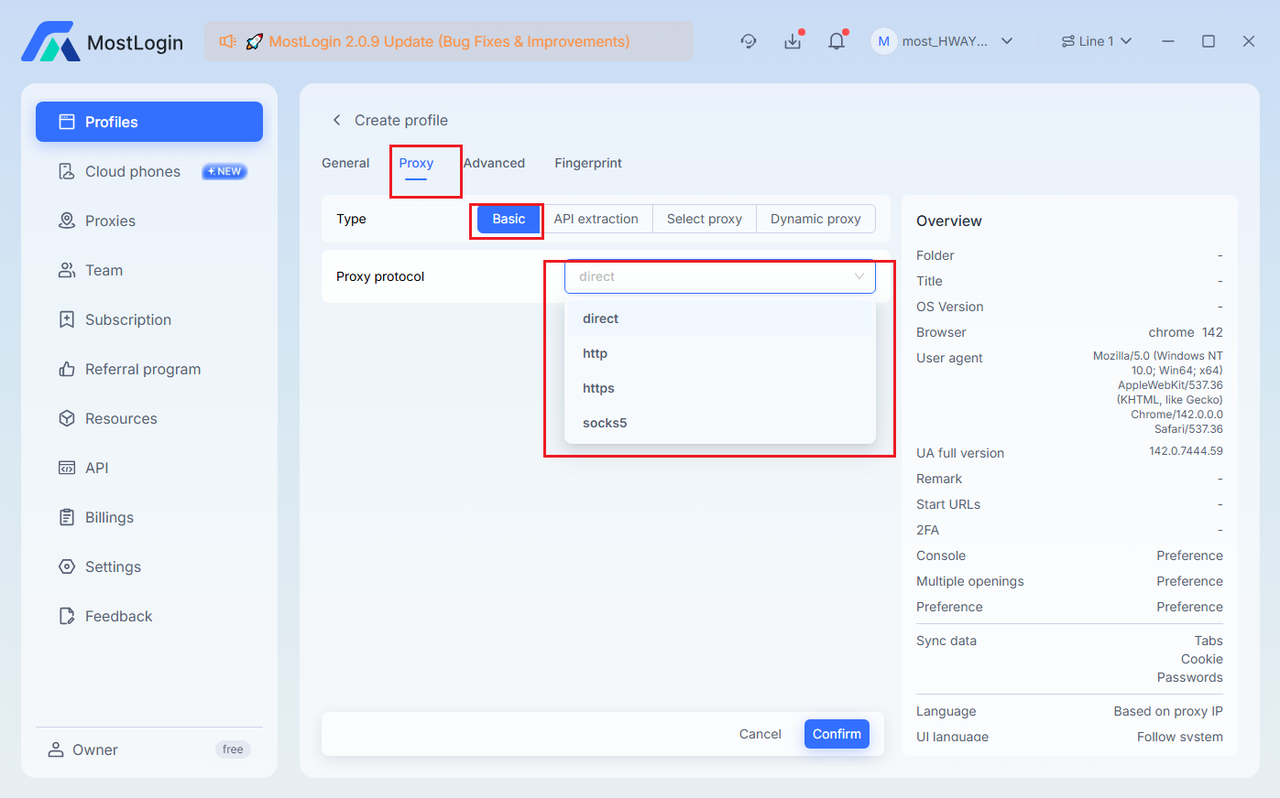This screenshot has width=1280, height=798.
Task: Expand the Line 1 dropdown
Action: [1096, 41]
